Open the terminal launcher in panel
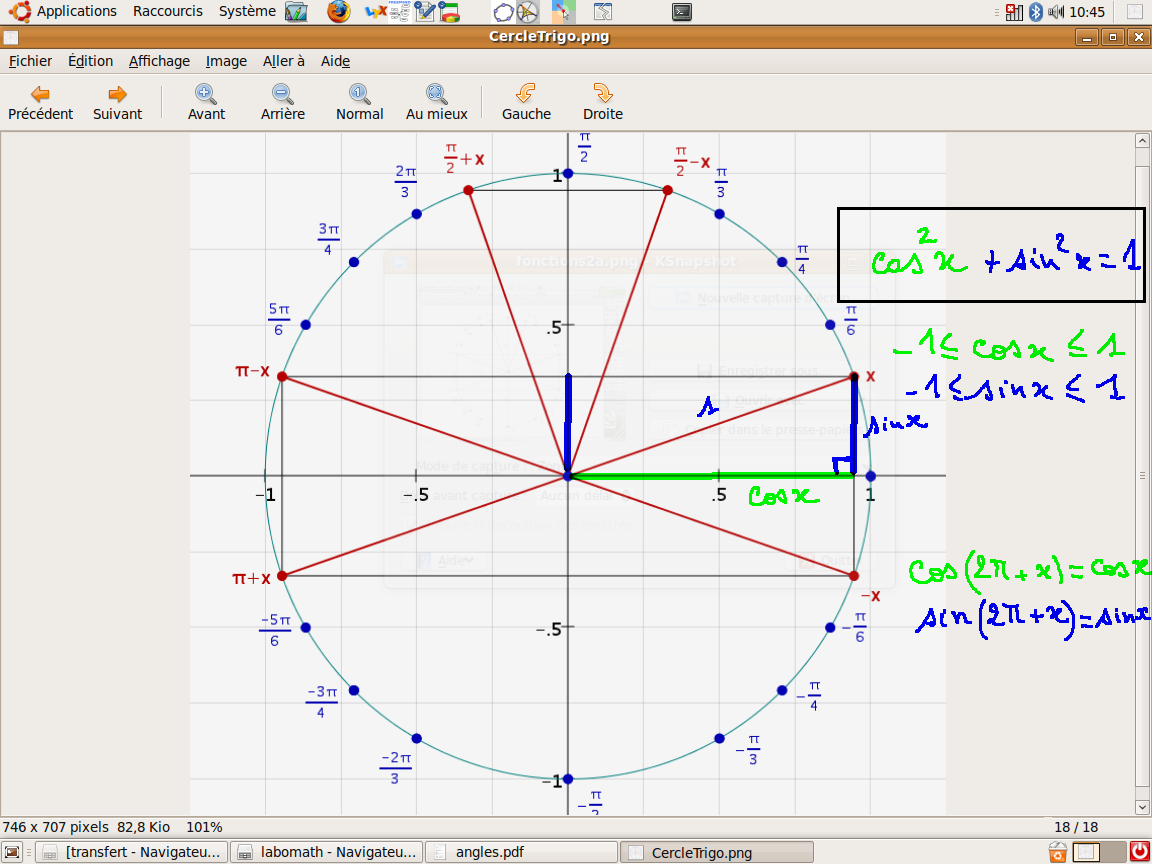 681,12
